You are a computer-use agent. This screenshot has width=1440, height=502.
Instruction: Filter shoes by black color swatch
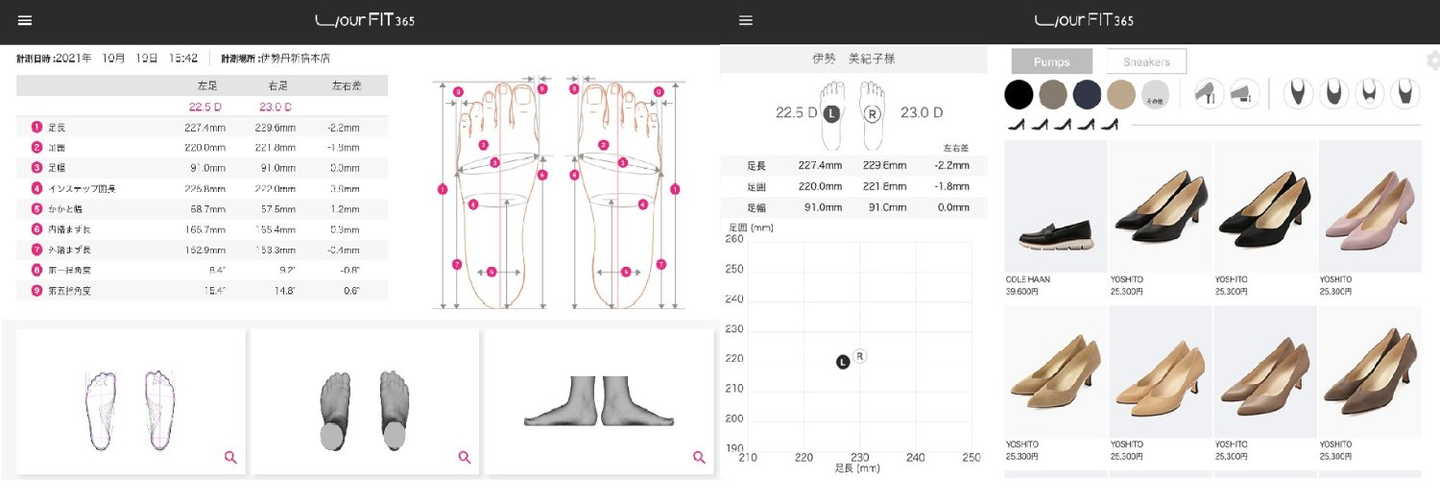(x=1018, y=95)
